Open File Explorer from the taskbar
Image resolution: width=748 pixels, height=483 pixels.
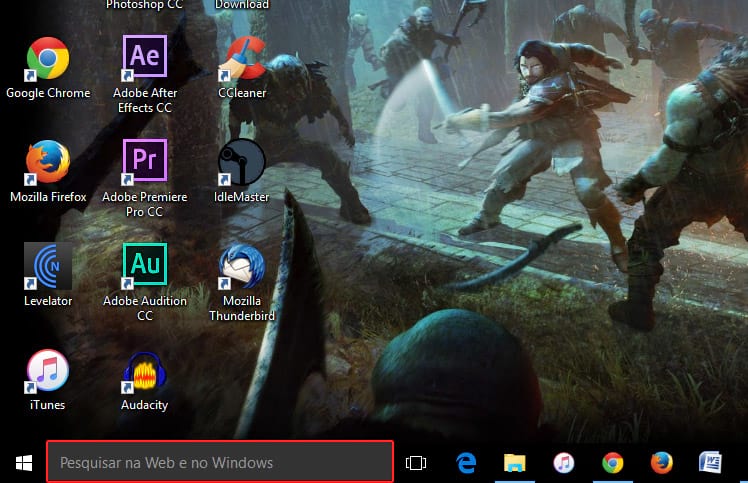(x=515, y=463)
